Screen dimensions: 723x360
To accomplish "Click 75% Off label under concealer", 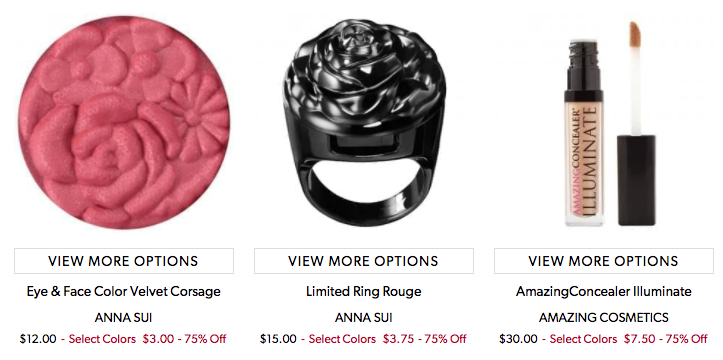I will click(687, 339).
